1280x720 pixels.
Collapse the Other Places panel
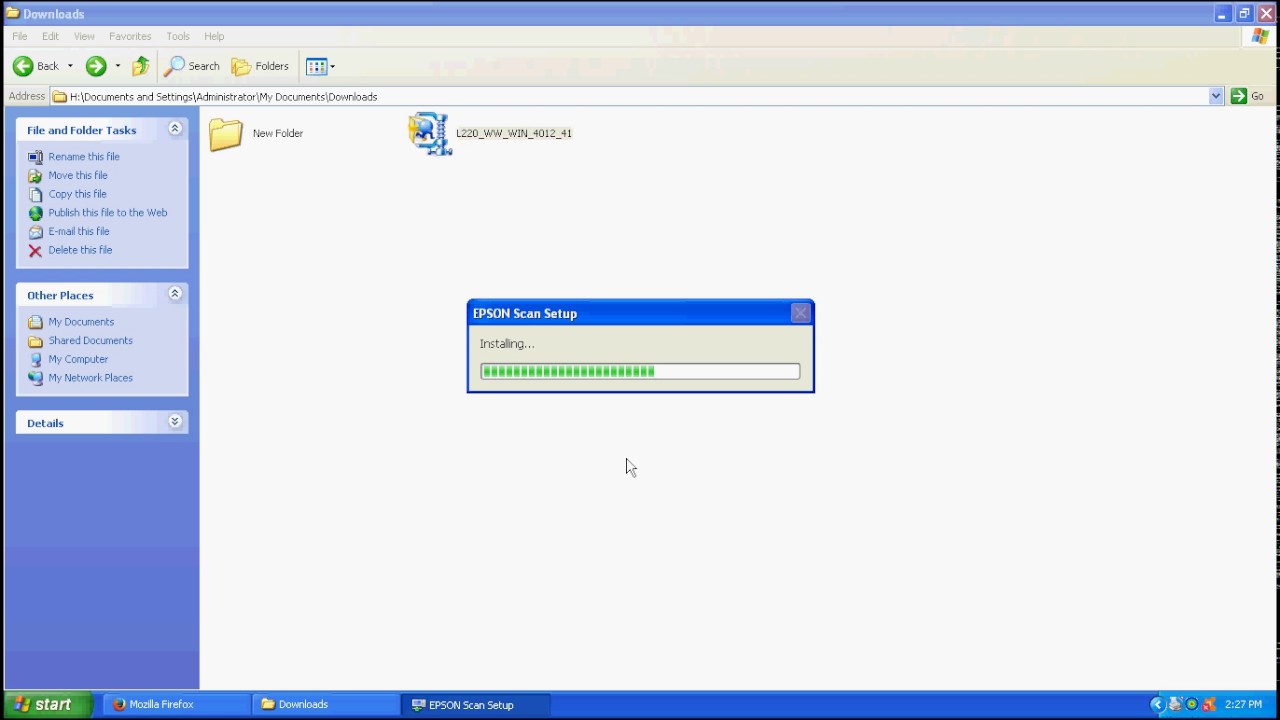[175, 294]
